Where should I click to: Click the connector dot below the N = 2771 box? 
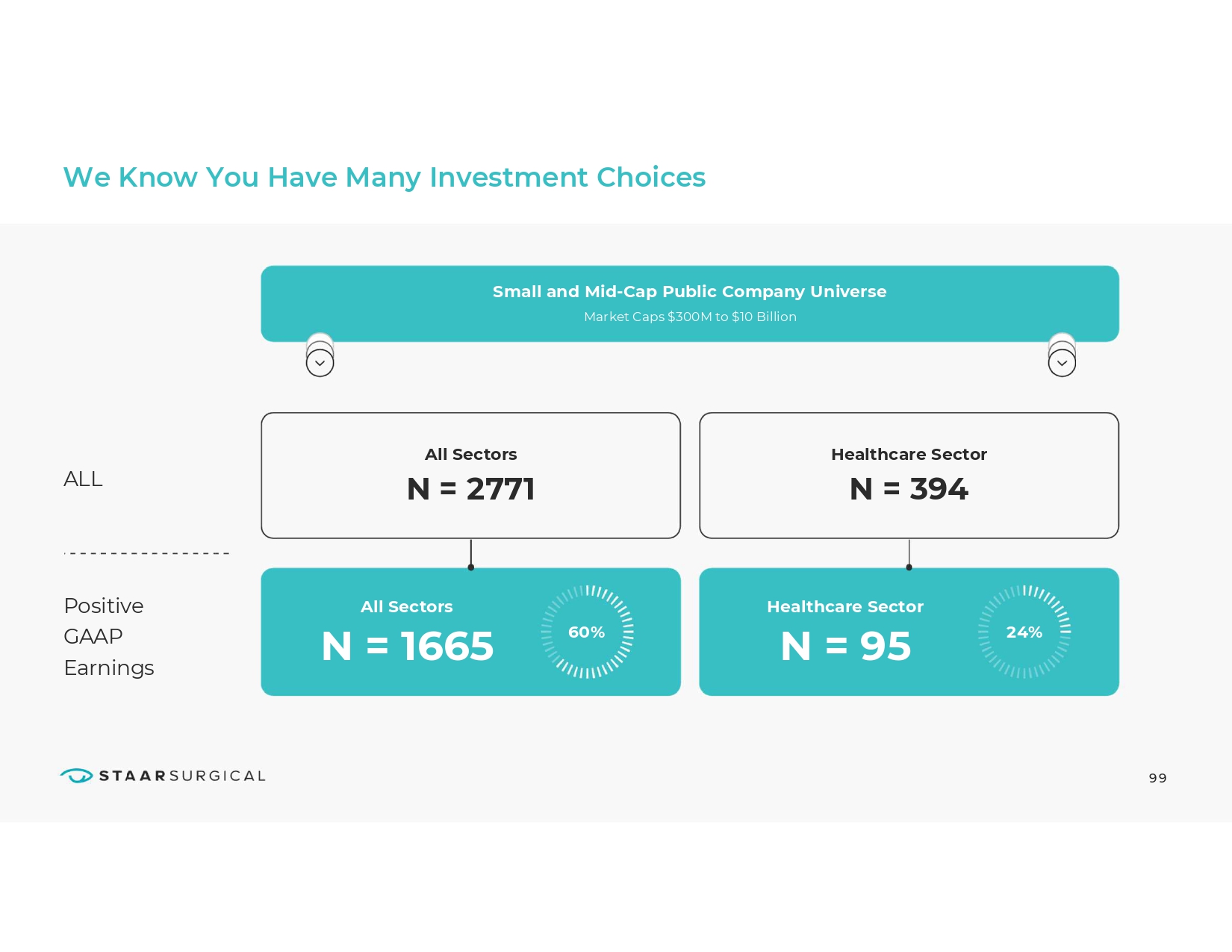[x=471, y=567]
